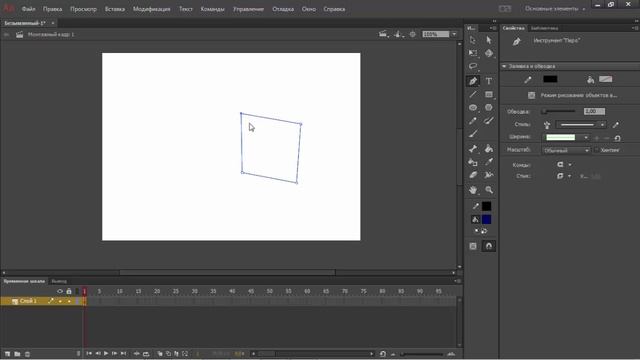This screenshot has height=360, width=640.
Task: Select the Eyedropper tool
Action: point(489,162)
